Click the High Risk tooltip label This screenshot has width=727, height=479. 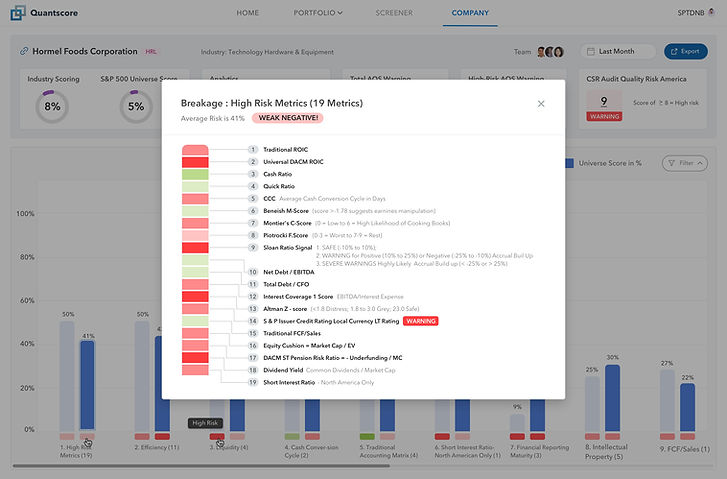[x=205, y=423]
